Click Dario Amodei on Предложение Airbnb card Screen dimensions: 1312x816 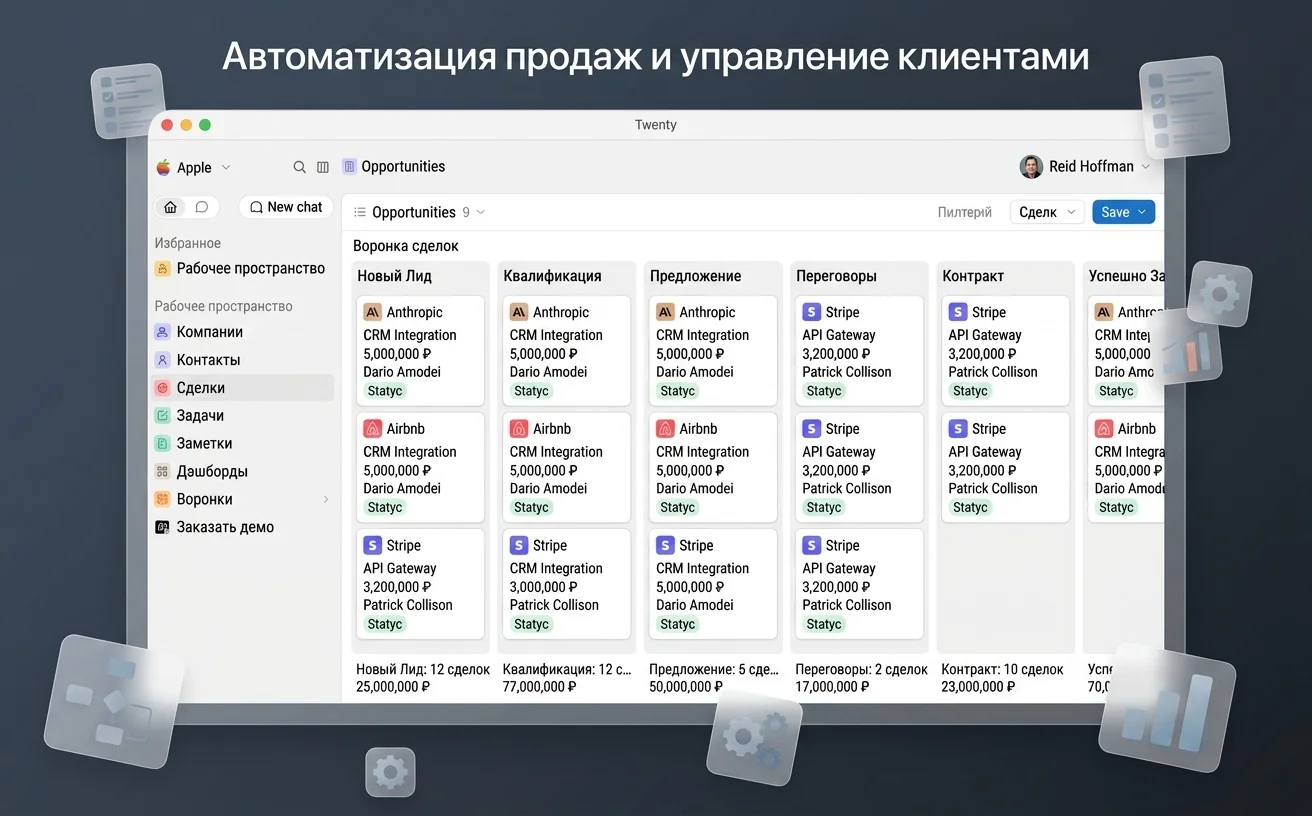tap(695, 489)
